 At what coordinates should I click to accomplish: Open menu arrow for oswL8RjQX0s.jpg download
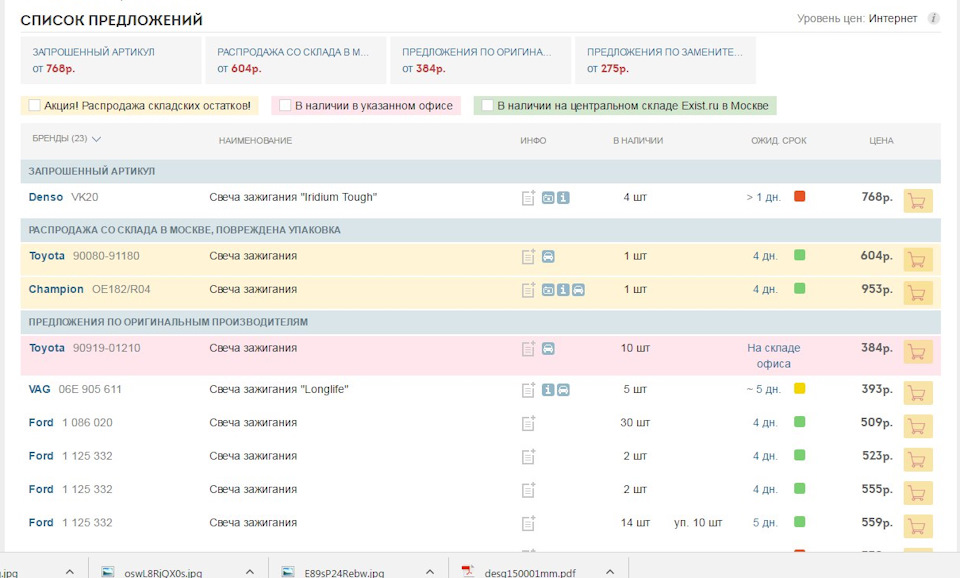coord(250,572)
